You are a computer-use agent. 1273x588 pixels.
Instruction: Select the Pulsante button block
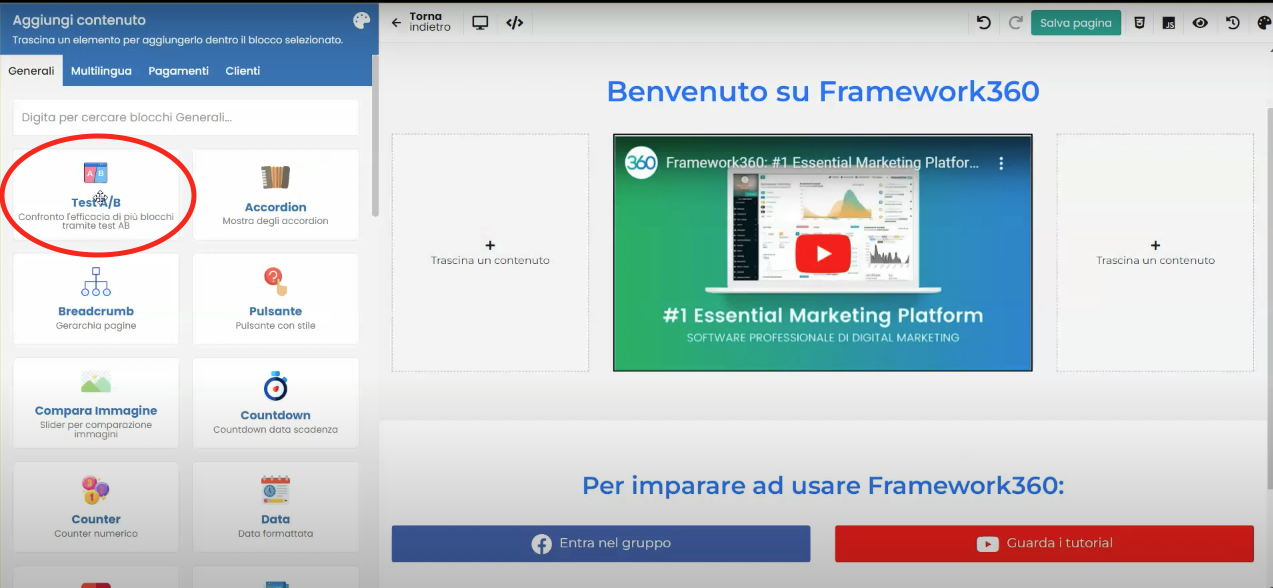(x=275, y=298)
